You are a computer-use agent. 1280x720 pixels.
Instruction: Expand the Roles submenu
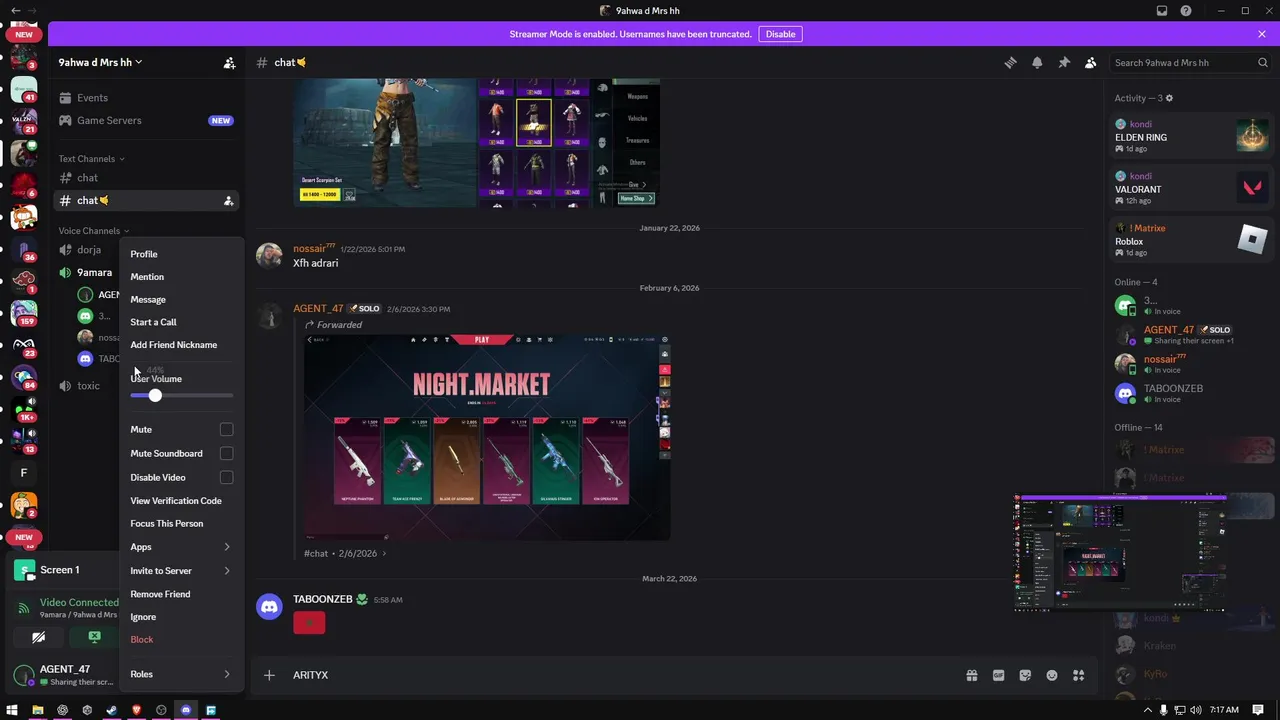tap(182, 674)
